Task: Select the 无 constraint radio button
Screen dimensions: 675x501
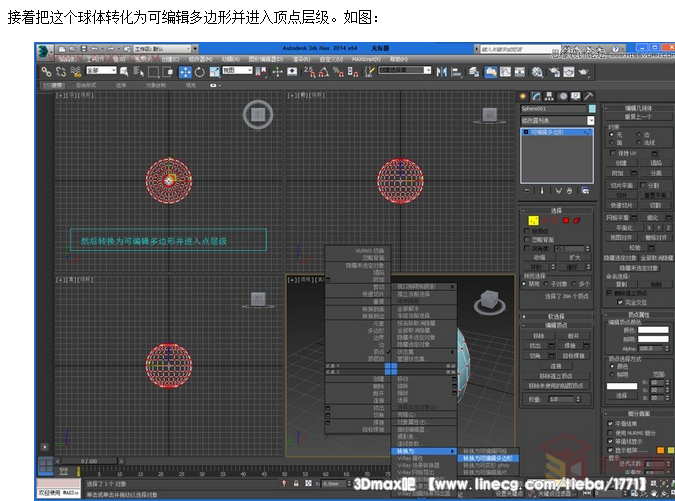Action: tap(611, 135)
